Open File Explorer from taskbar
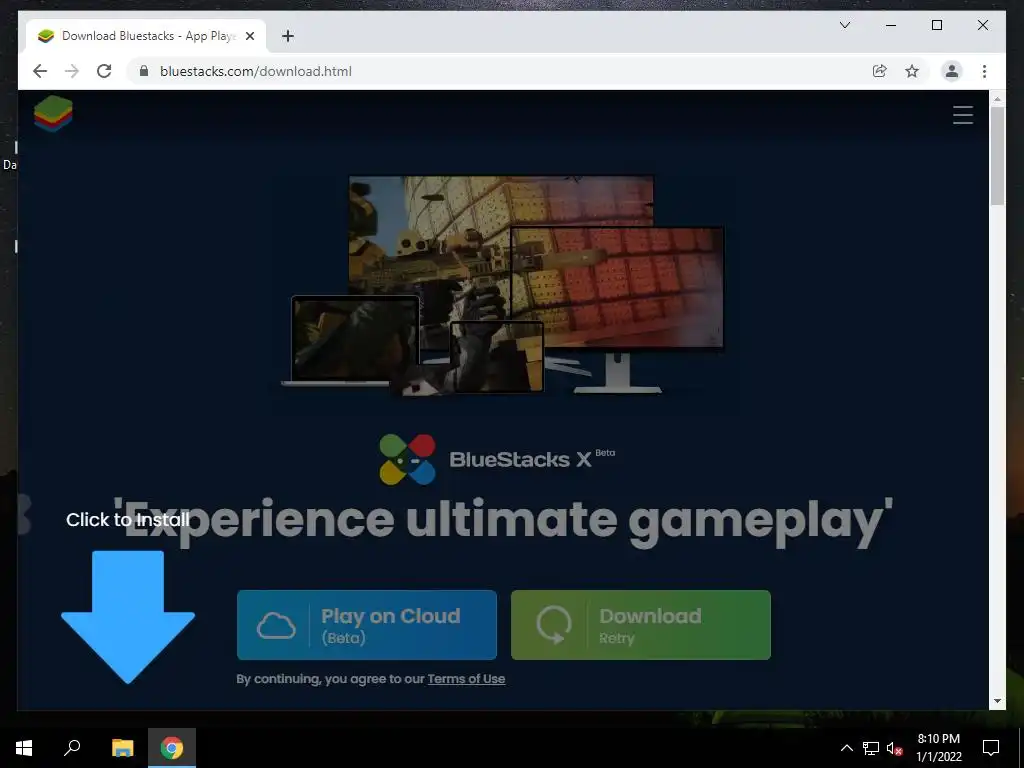 pos(122,748)
